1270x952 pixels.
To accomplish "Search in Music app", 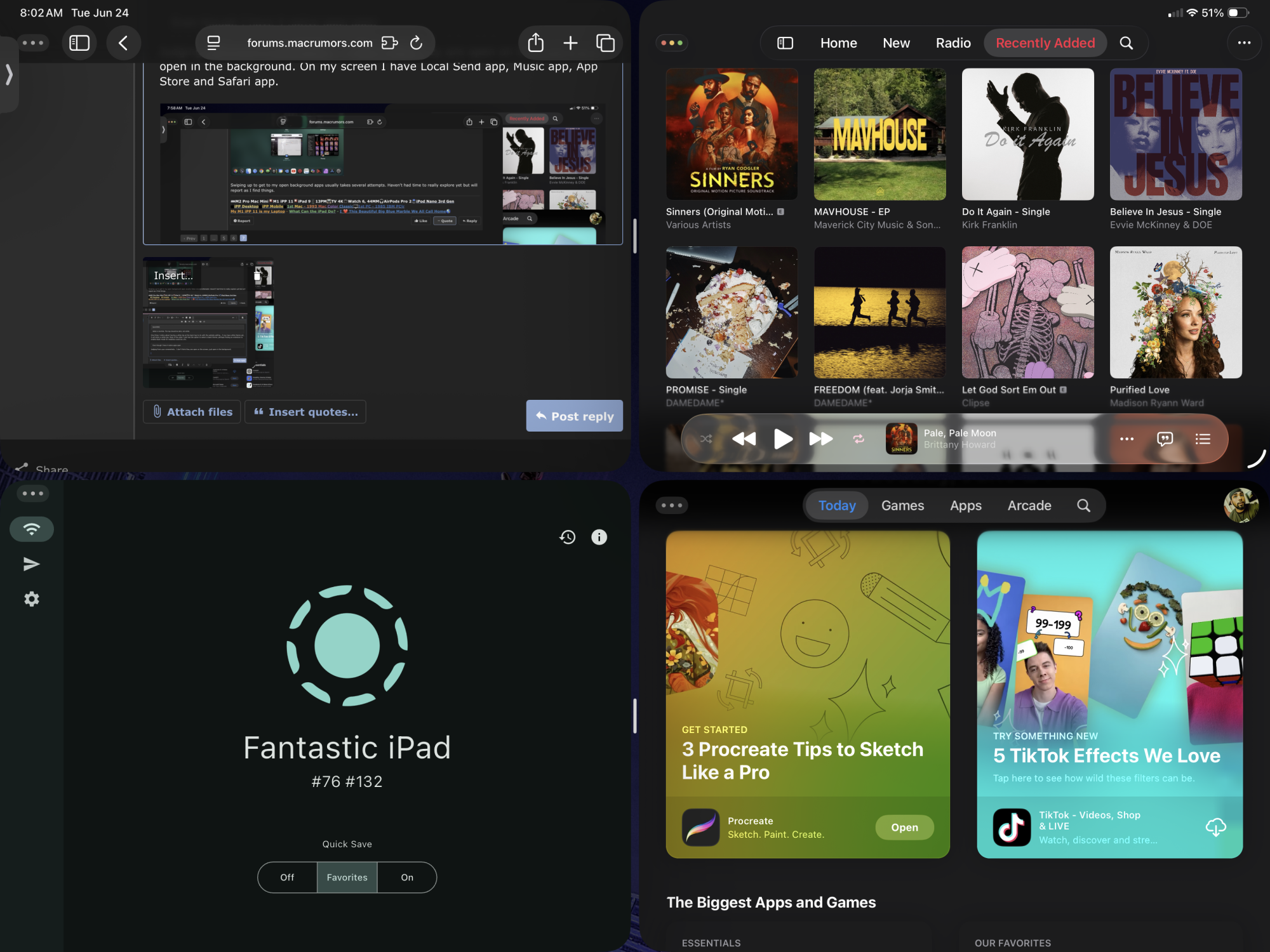I will (1126, 43).
